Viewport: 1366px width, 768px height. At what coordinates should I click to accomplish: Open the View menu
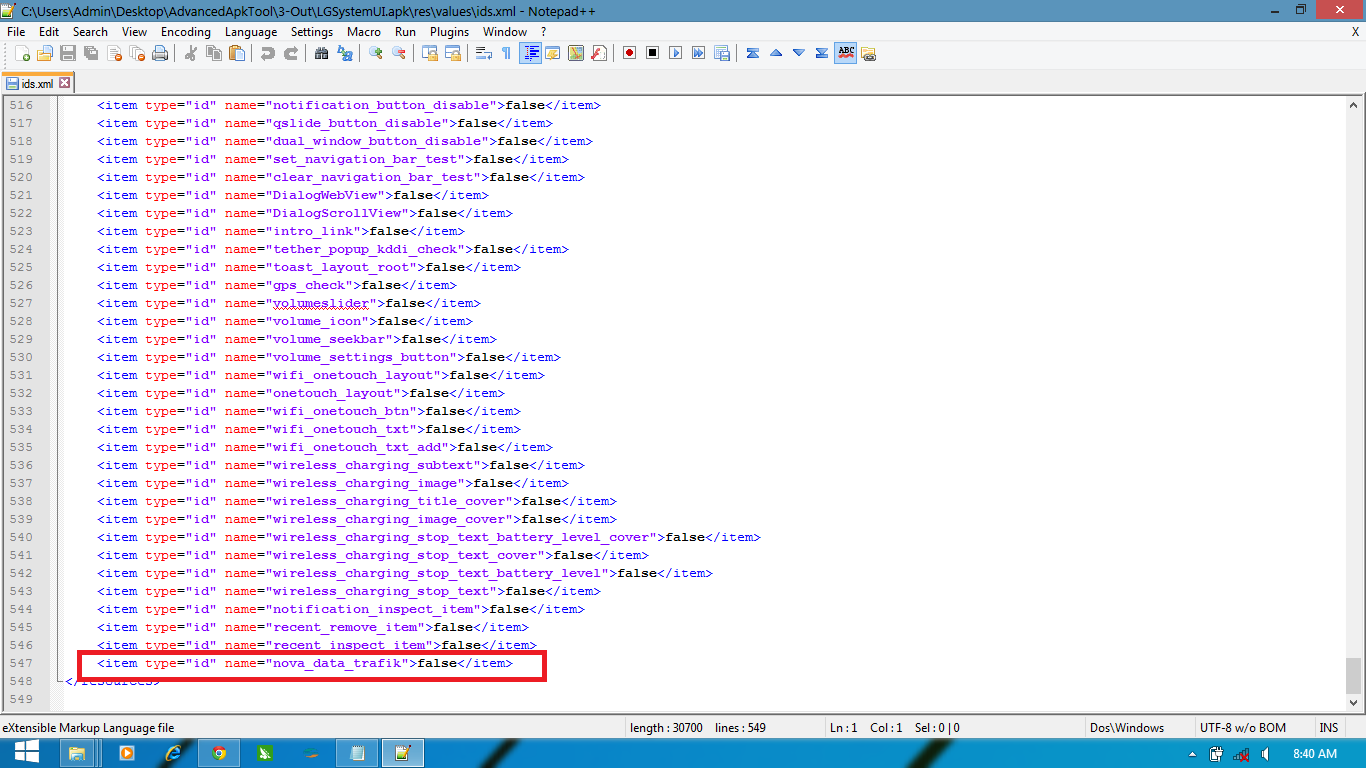[x=135, y=31]
